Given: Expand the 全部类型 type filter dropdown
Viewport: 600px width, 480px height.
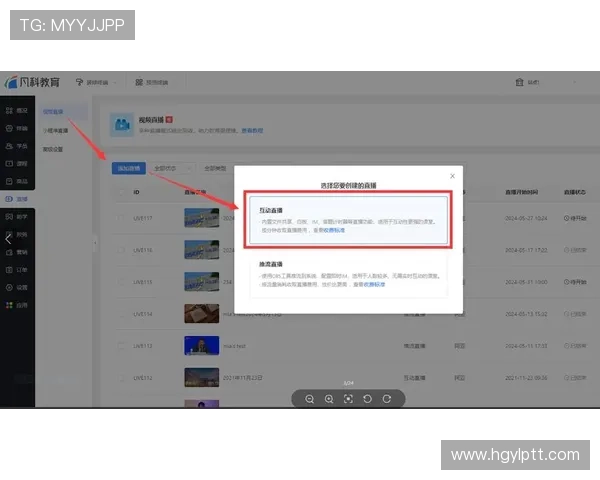Looking at the screenshot, I should 216,168.
